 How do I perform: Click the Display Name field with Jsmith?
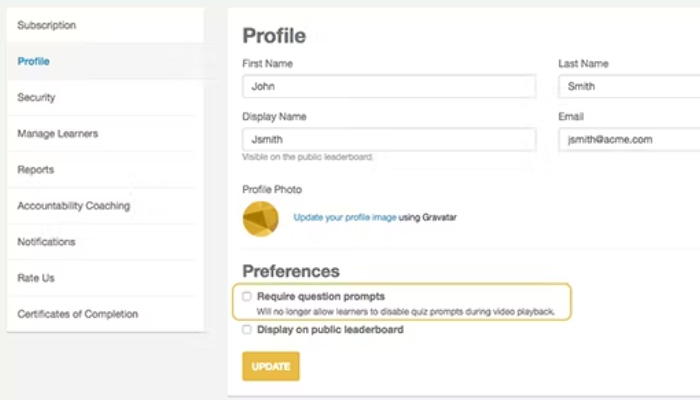tap(388, 140)
